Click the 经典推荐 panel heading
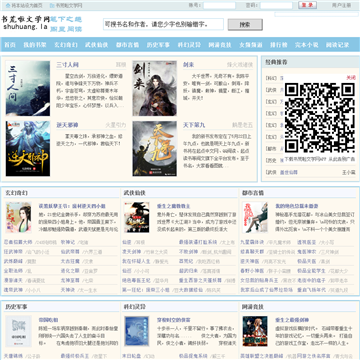The height and width of the screenshot is (360, 360). (276, 62)
